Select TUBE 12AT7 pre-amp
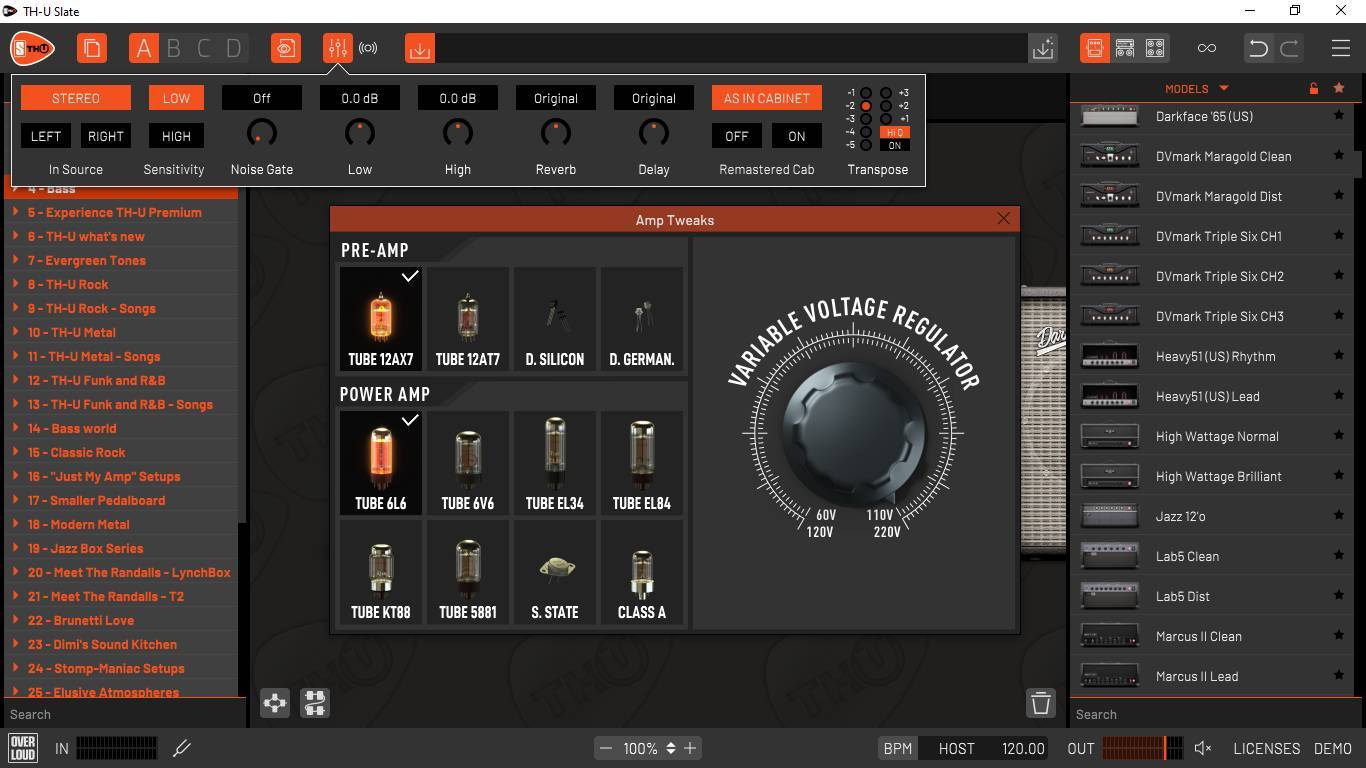The width and height of the screenshot is (1366, 768). point(468,319)
